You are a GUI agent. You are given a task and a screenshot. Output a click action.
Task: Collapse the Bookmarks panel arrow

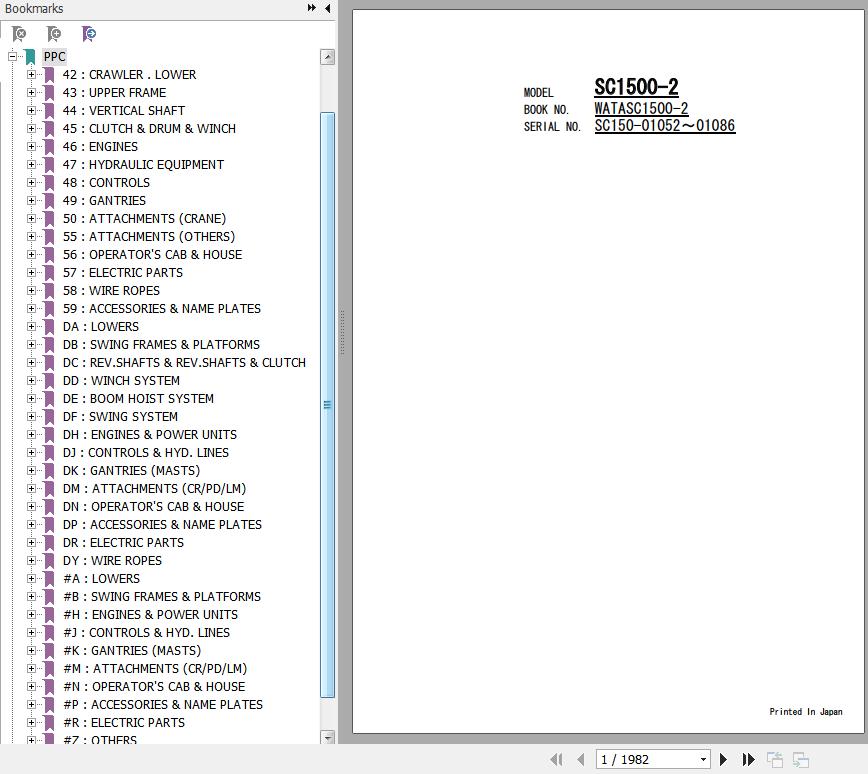pyautogui.click(x=328, y=8)
